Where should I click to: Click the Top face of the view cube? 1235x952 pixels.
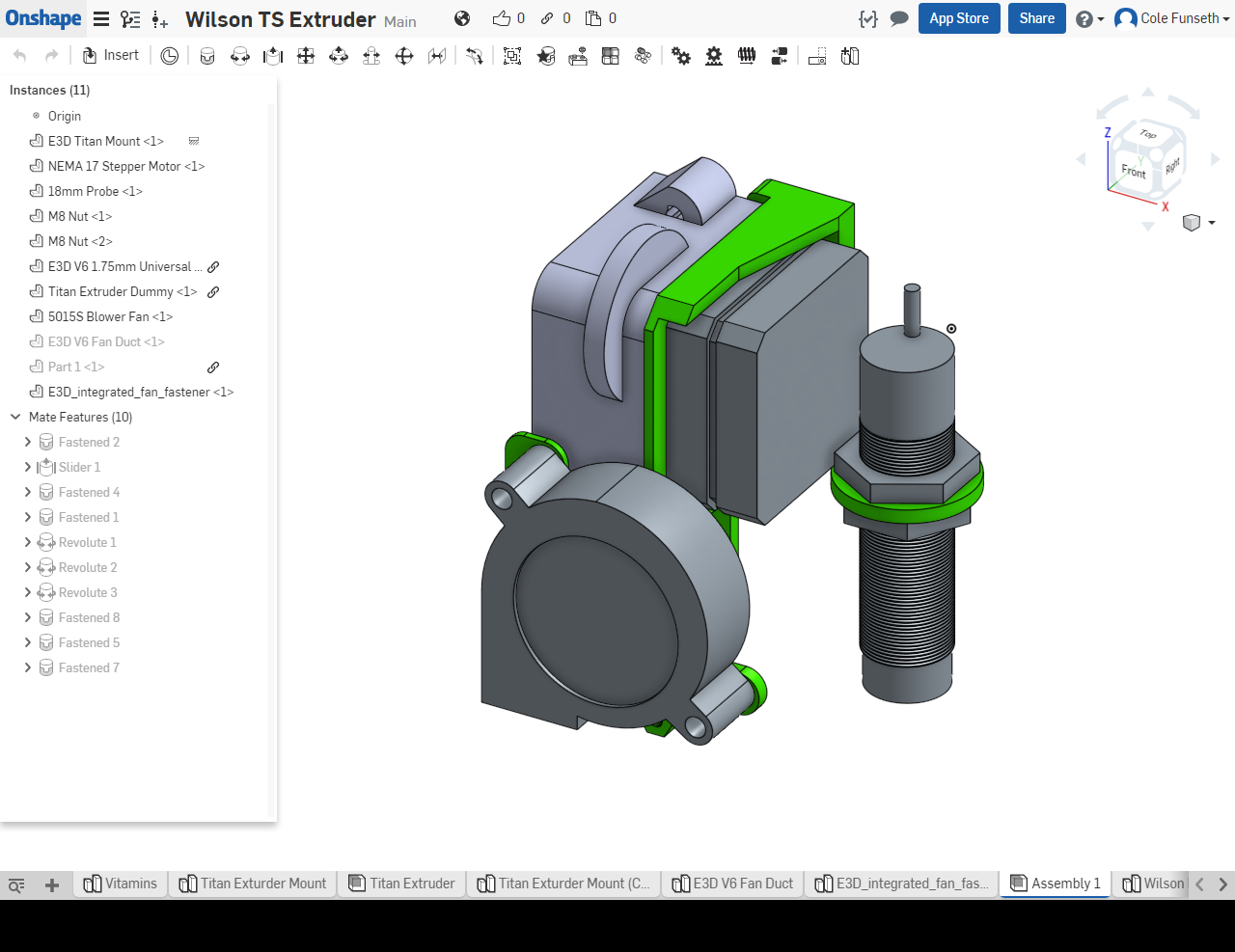pyautogui.click(x=1147, y=134)
